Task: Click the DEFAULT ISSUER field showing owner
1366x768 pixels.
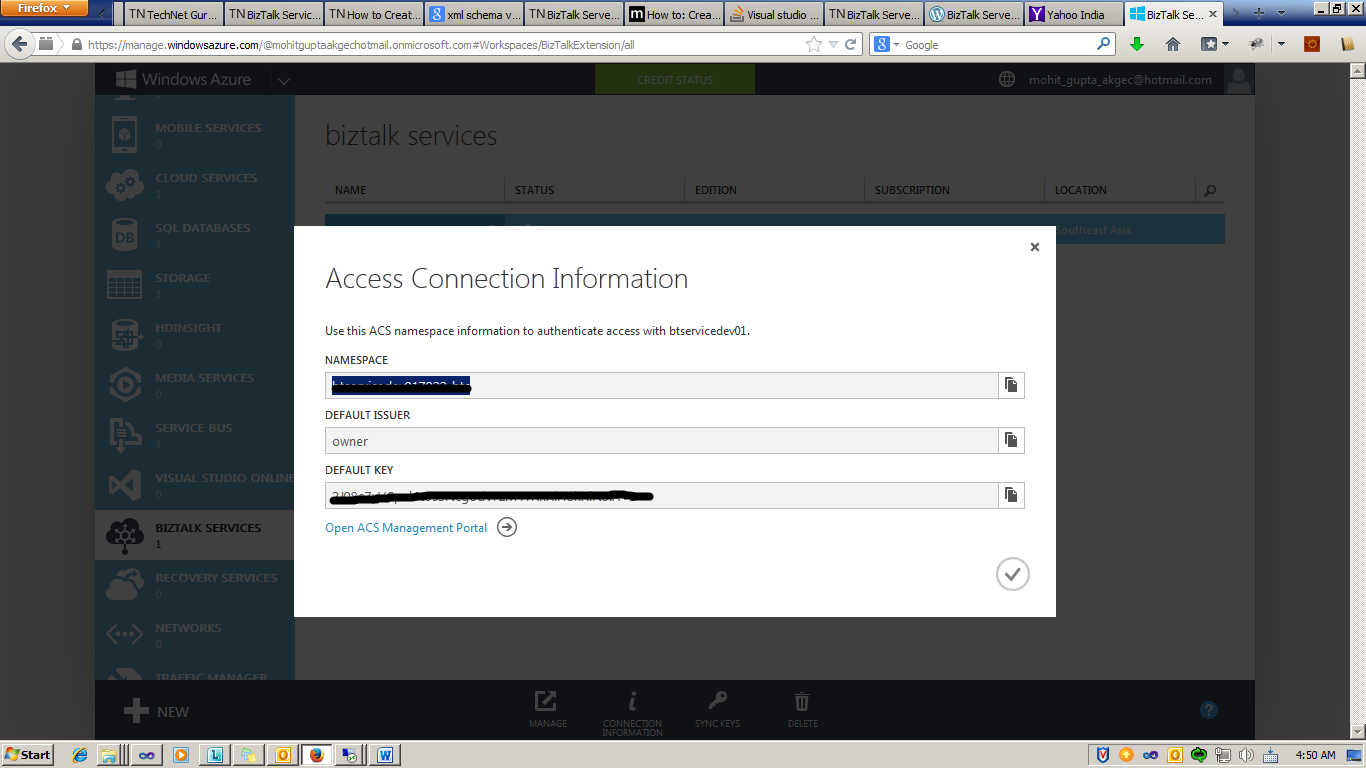Action: click(661, 440)
